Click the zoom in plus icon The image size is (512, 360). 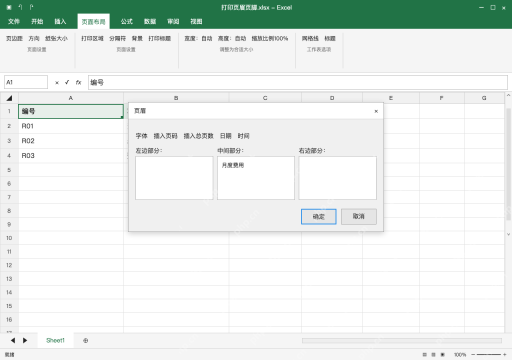point(505,355)
